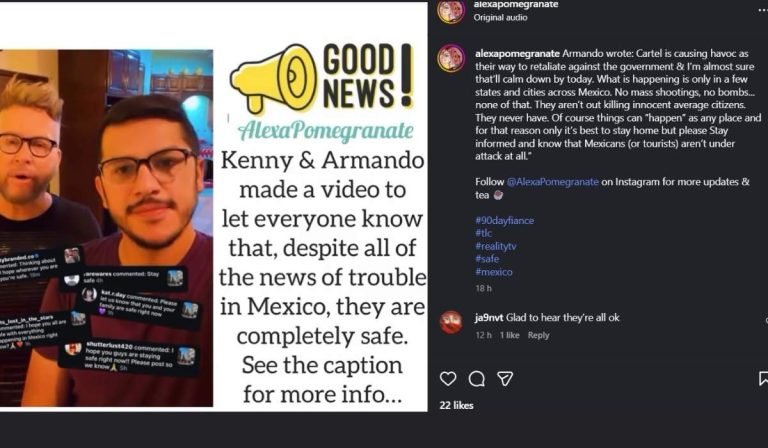Open #mexico hashtag

coord(494,272)
